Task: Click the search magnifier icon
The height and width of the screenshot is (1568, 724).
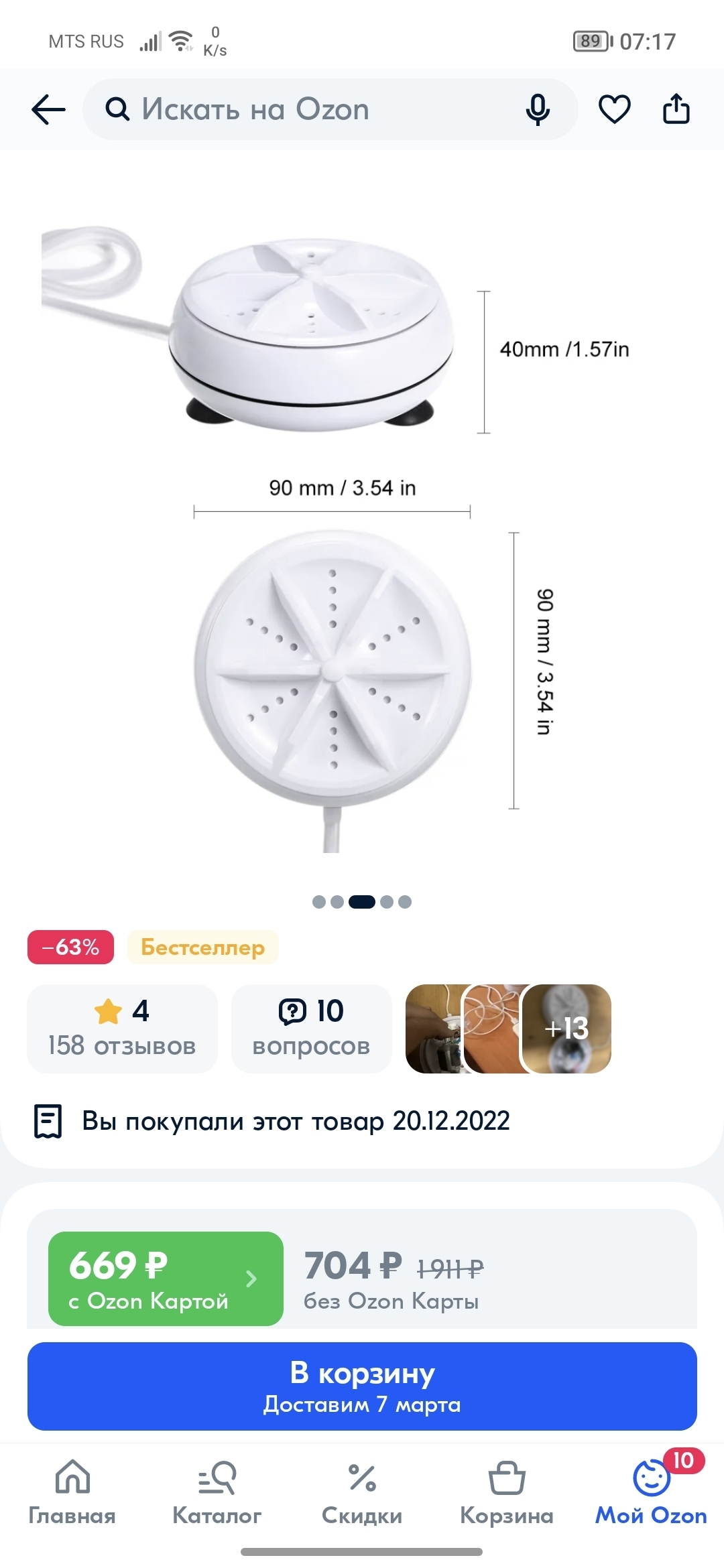Action: click(x=117, y=109)
